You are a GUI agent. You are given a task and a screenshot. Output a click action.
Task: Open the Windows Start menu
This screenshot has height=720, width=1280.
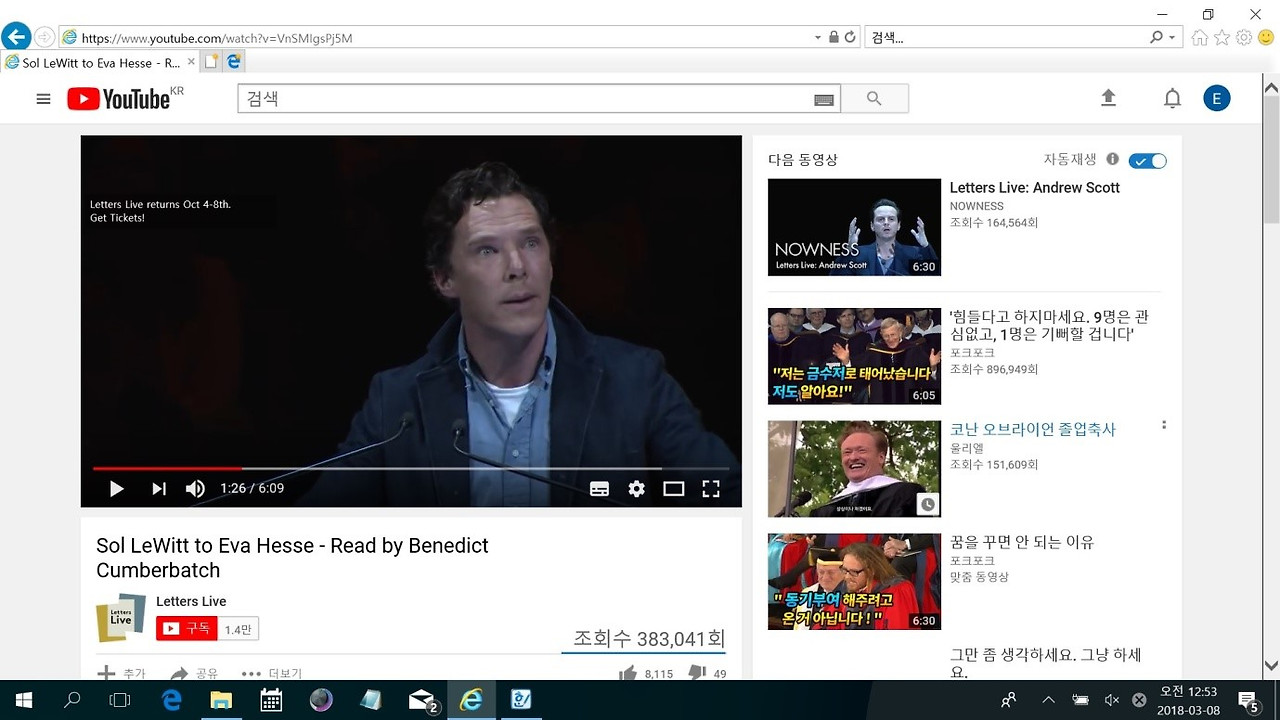coord(24,700)
